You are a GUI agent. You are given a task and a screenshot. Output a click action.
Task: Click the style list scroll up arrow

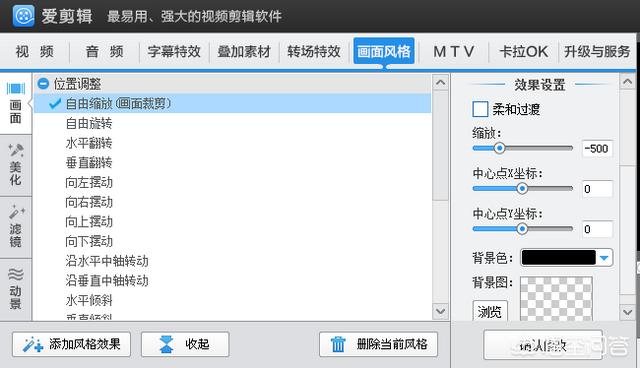pyautogui.click(x=440, y=83)
